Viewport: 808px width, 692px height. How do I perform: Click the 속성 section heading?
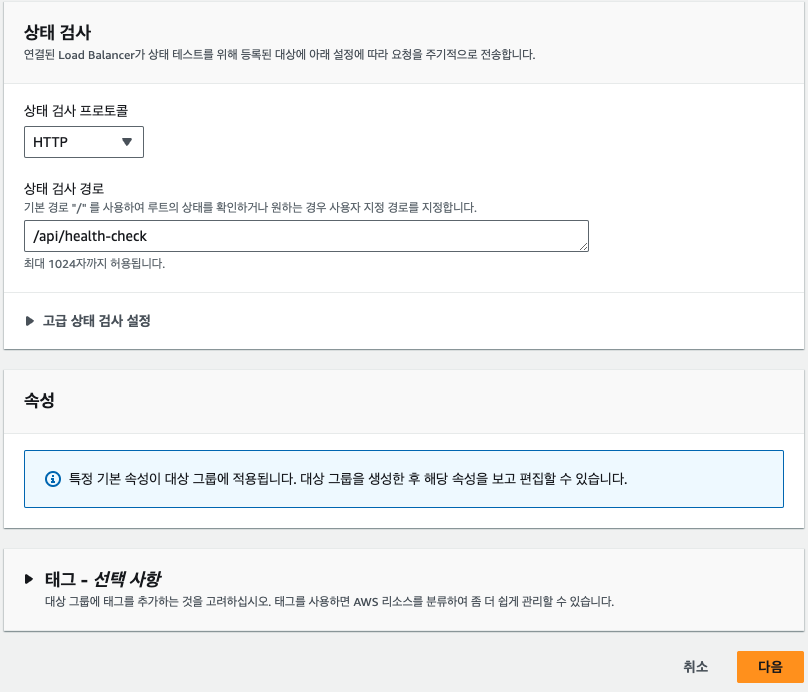point(39,400)
